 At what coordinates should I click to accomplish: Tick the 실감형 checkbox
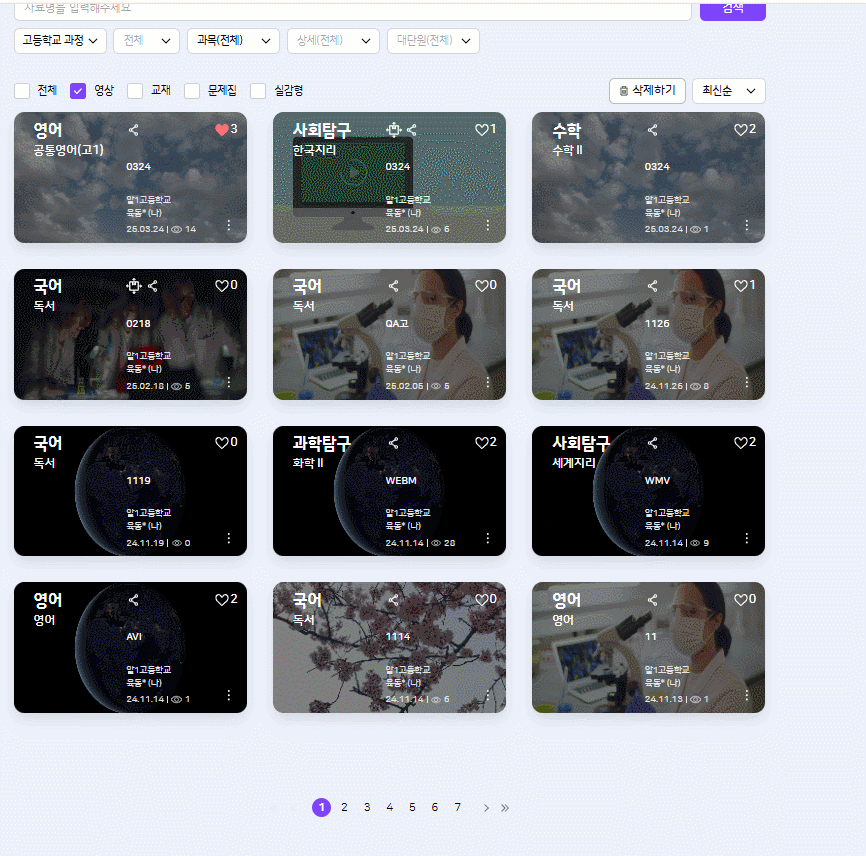pos(258,91)
